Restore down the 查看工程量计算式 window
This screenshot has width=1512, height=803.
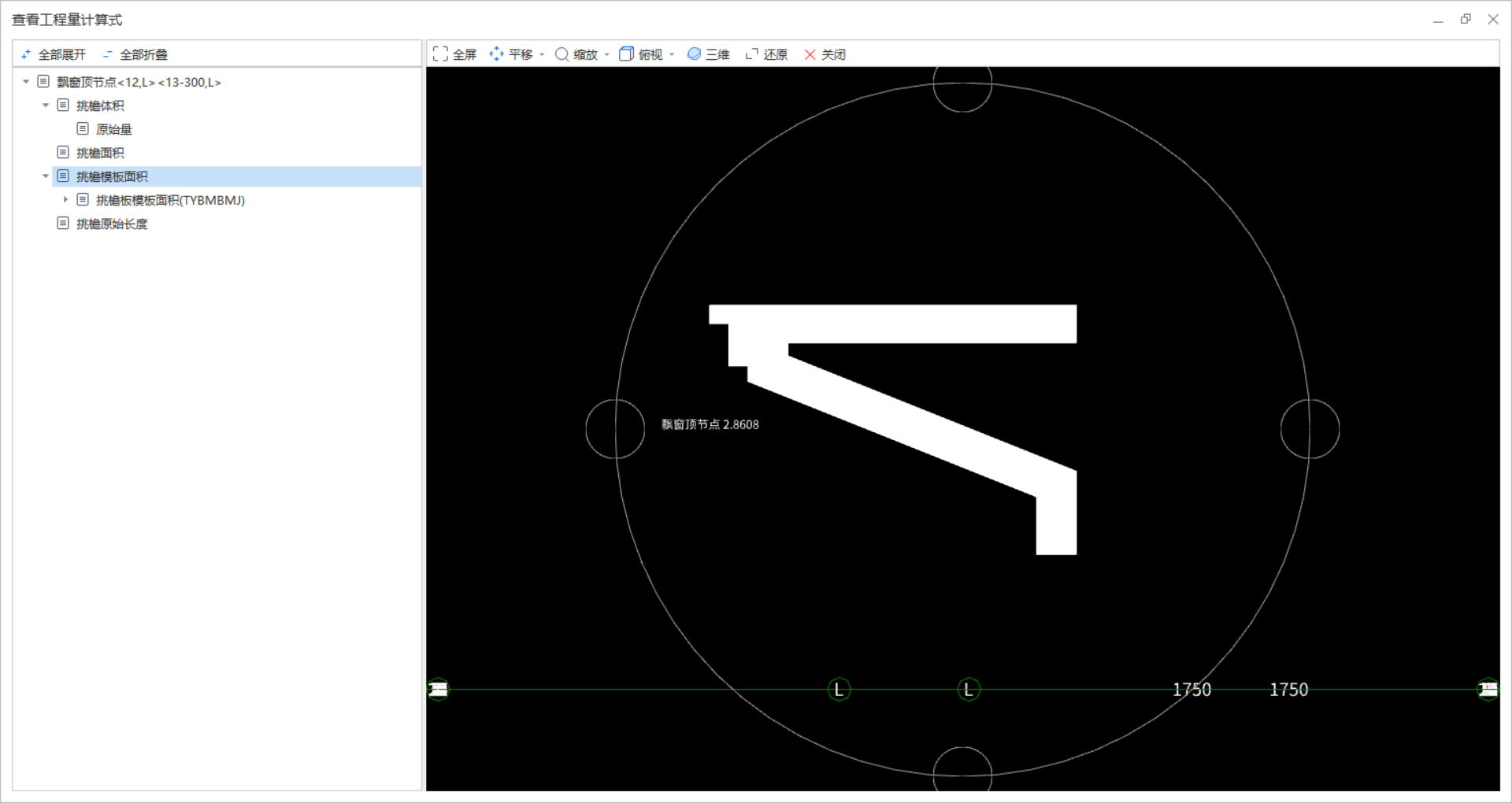point(1466,20)
